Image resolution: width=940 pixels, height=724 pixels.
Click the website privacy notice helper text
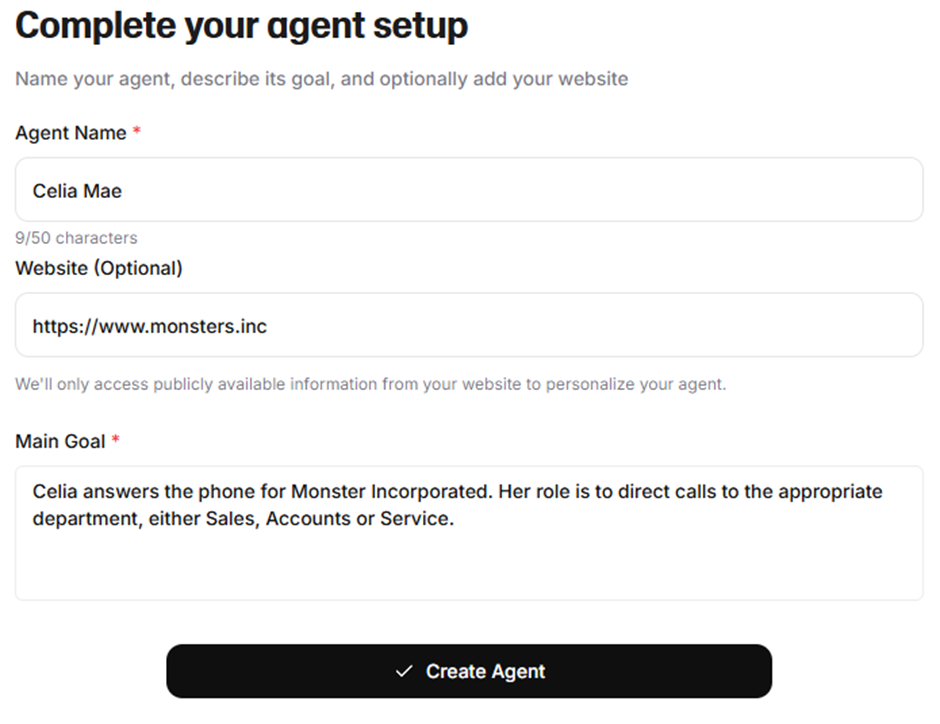pyautogui.click(x=370, y=384)
